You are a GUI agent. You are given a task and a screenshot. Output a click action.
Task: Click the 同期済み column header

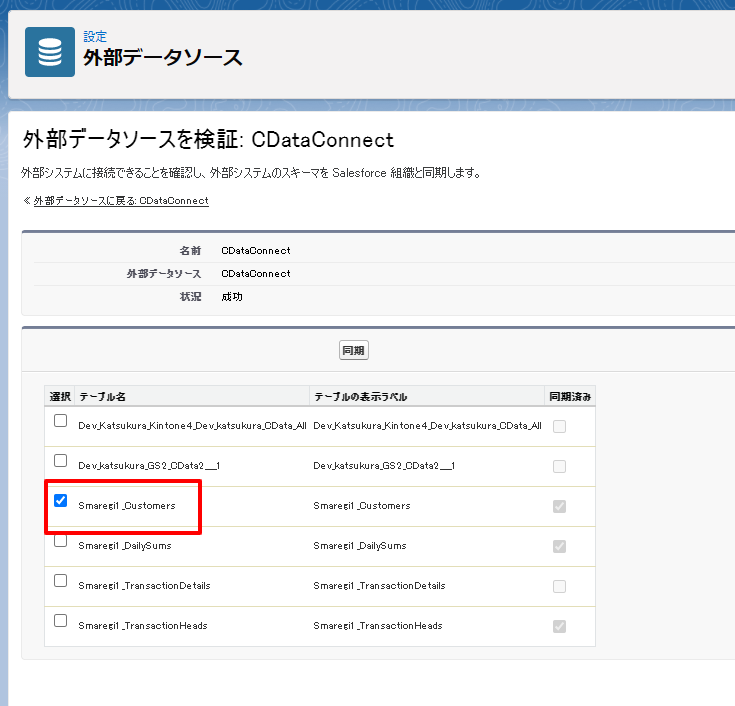click(x=570, y=397)
